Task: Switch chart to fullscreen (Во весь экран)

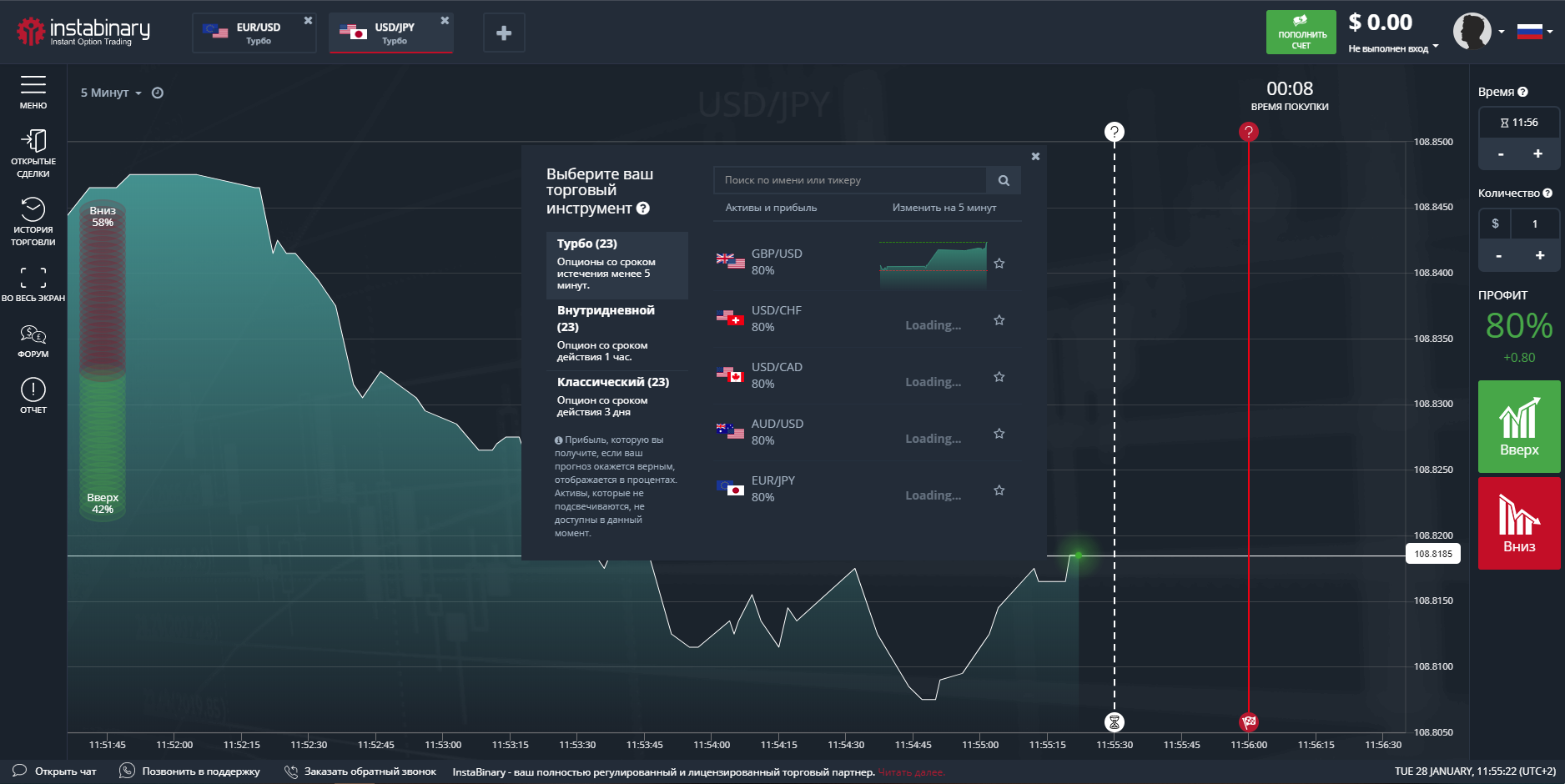Action: pyautogui.click(x=33, y=284)
